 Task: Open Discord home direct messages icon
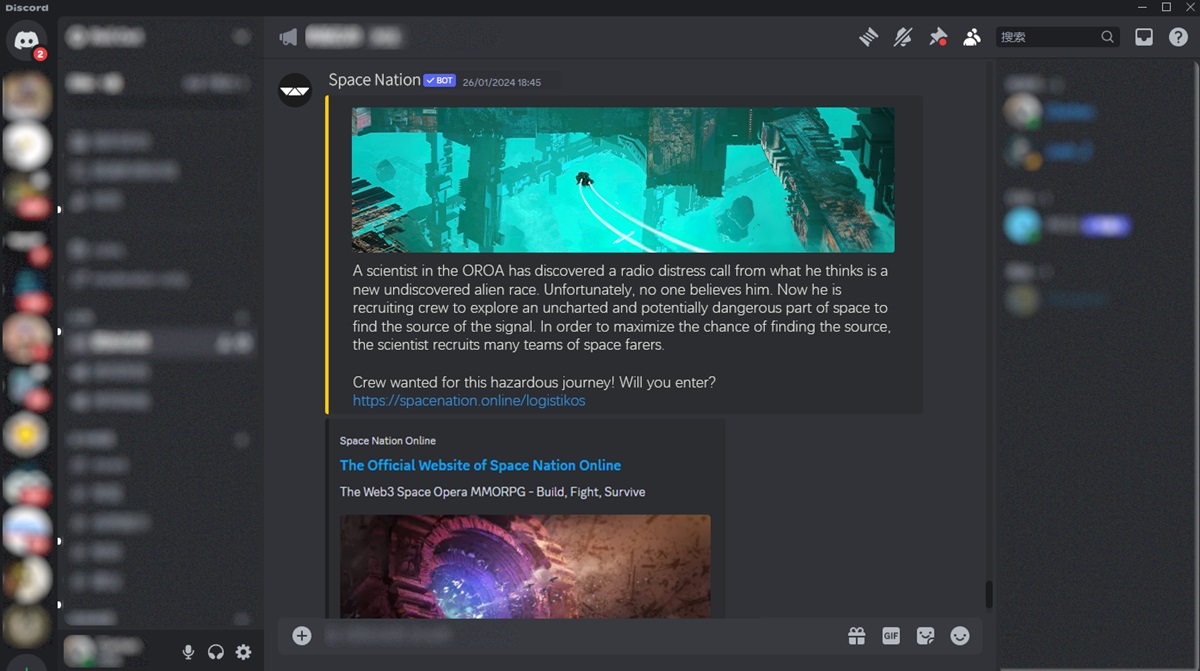26,39
